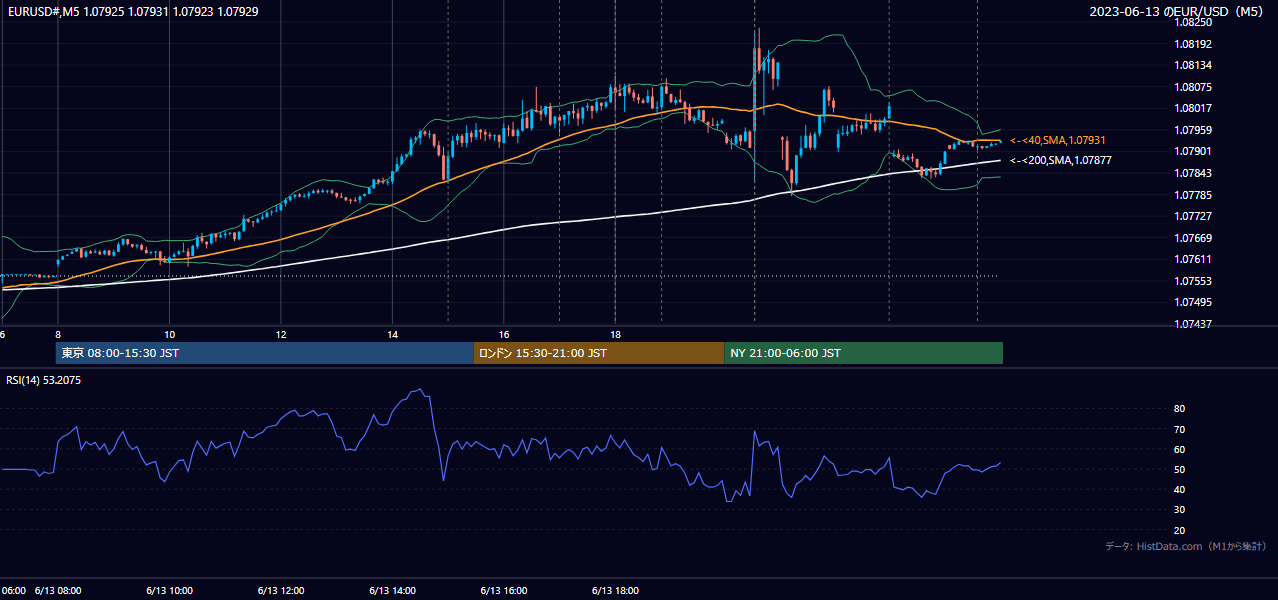Select the 200 SMA label 1.07877
The image size is (1278, 600).
coord(1061,160)
